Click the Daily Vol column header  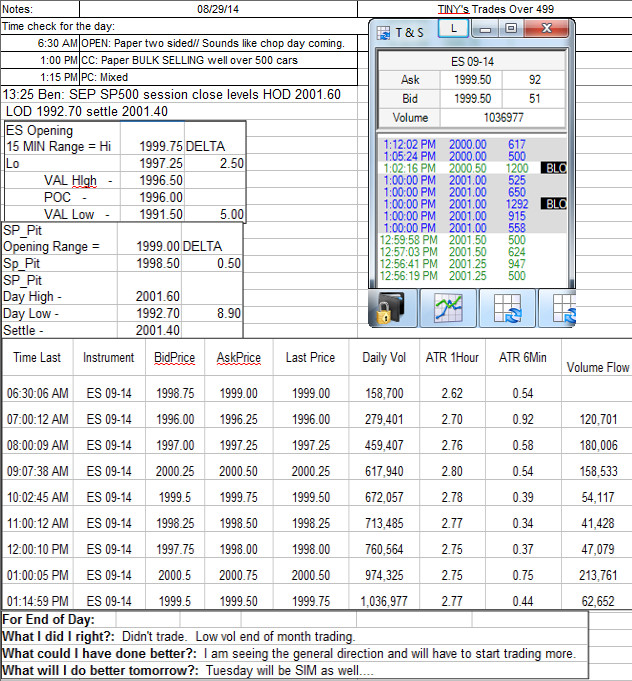(x=384, y=357)
